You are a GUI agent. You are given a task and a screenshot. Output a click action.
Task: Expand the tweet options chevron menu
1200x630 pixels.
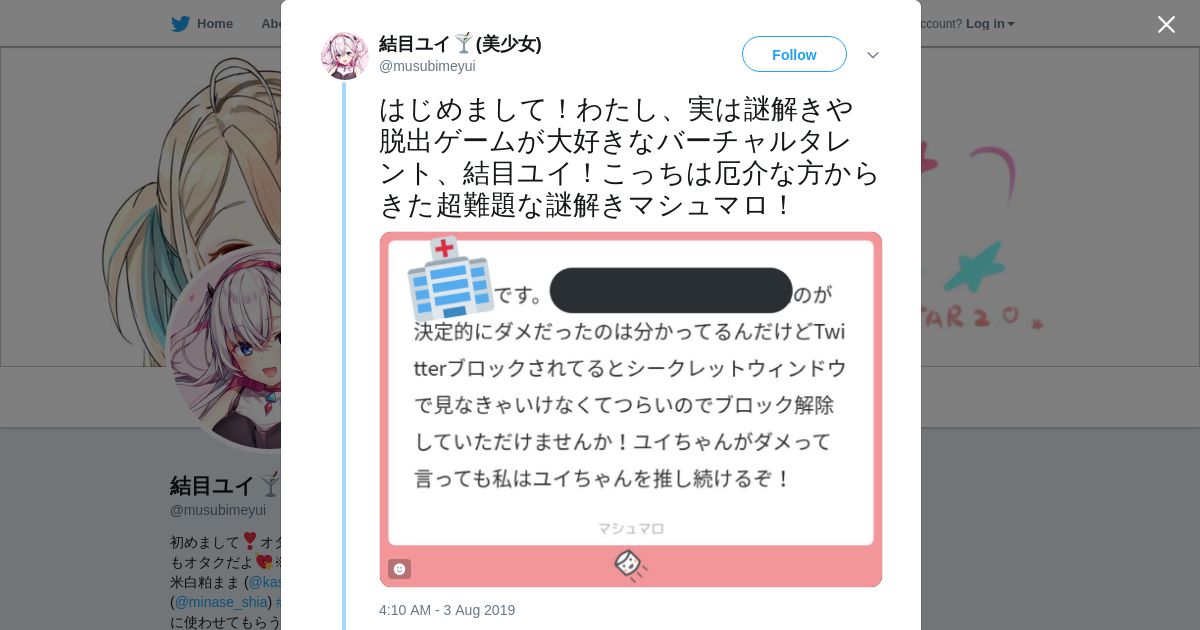(x=873, y=55)
